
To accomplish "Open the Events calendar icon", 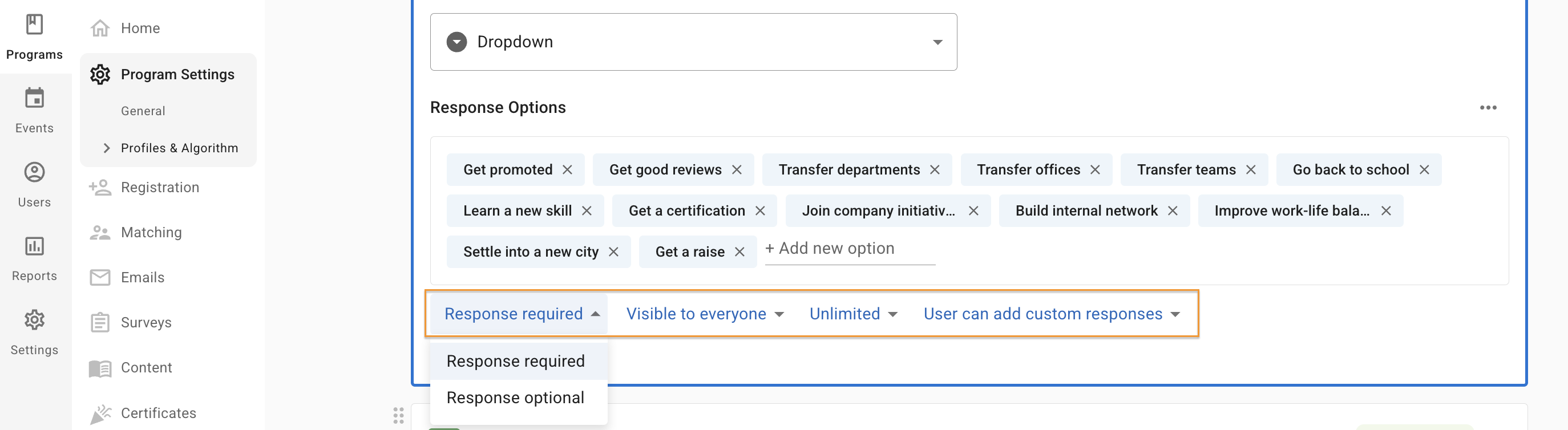I will [35, 98].
